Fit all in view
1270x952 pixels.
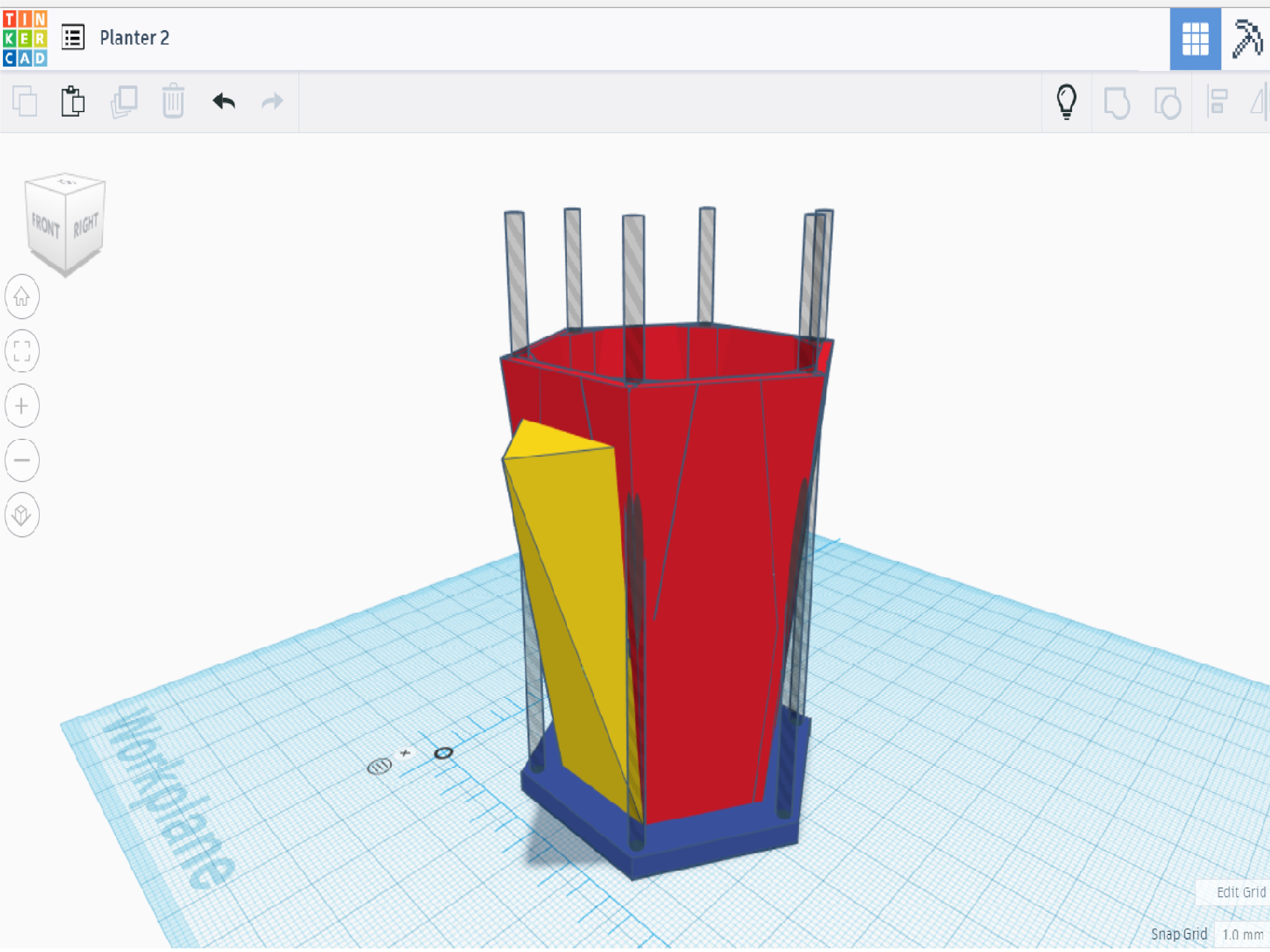[x=22, y=351]
